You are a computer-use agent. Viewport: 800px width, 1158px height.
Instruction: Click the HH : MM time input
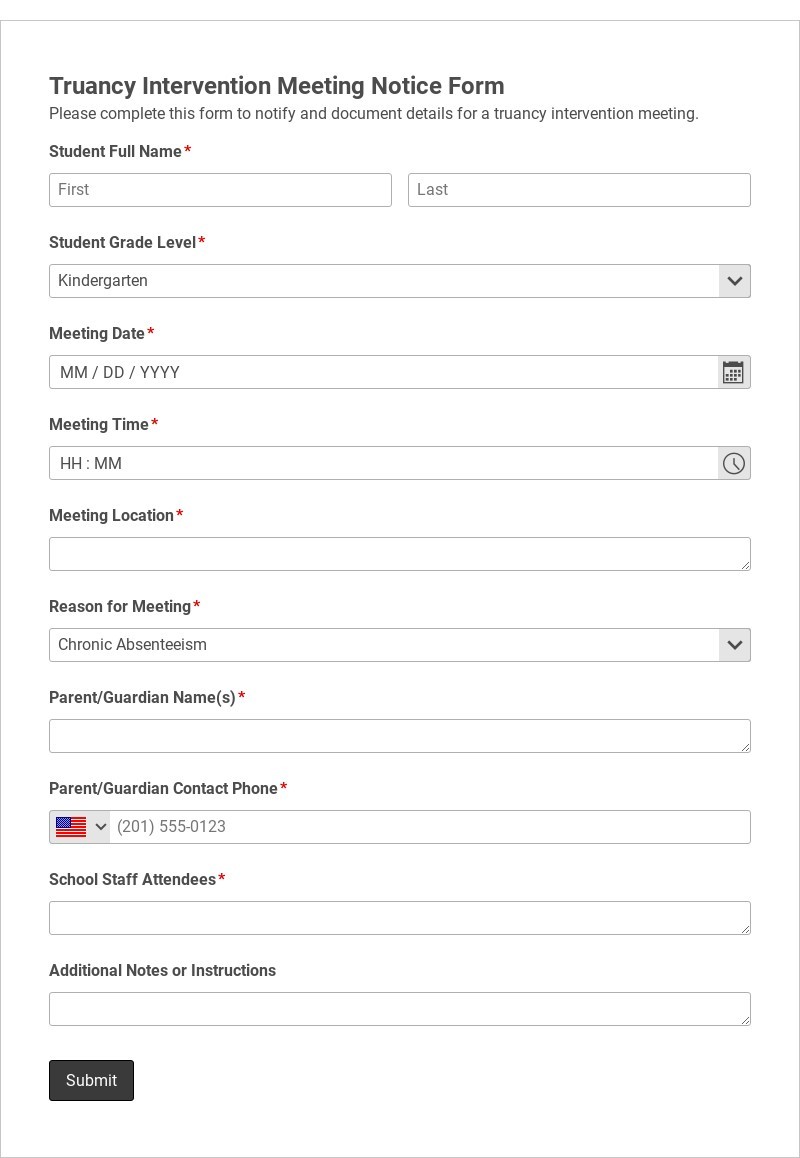(x=383, y=463)
